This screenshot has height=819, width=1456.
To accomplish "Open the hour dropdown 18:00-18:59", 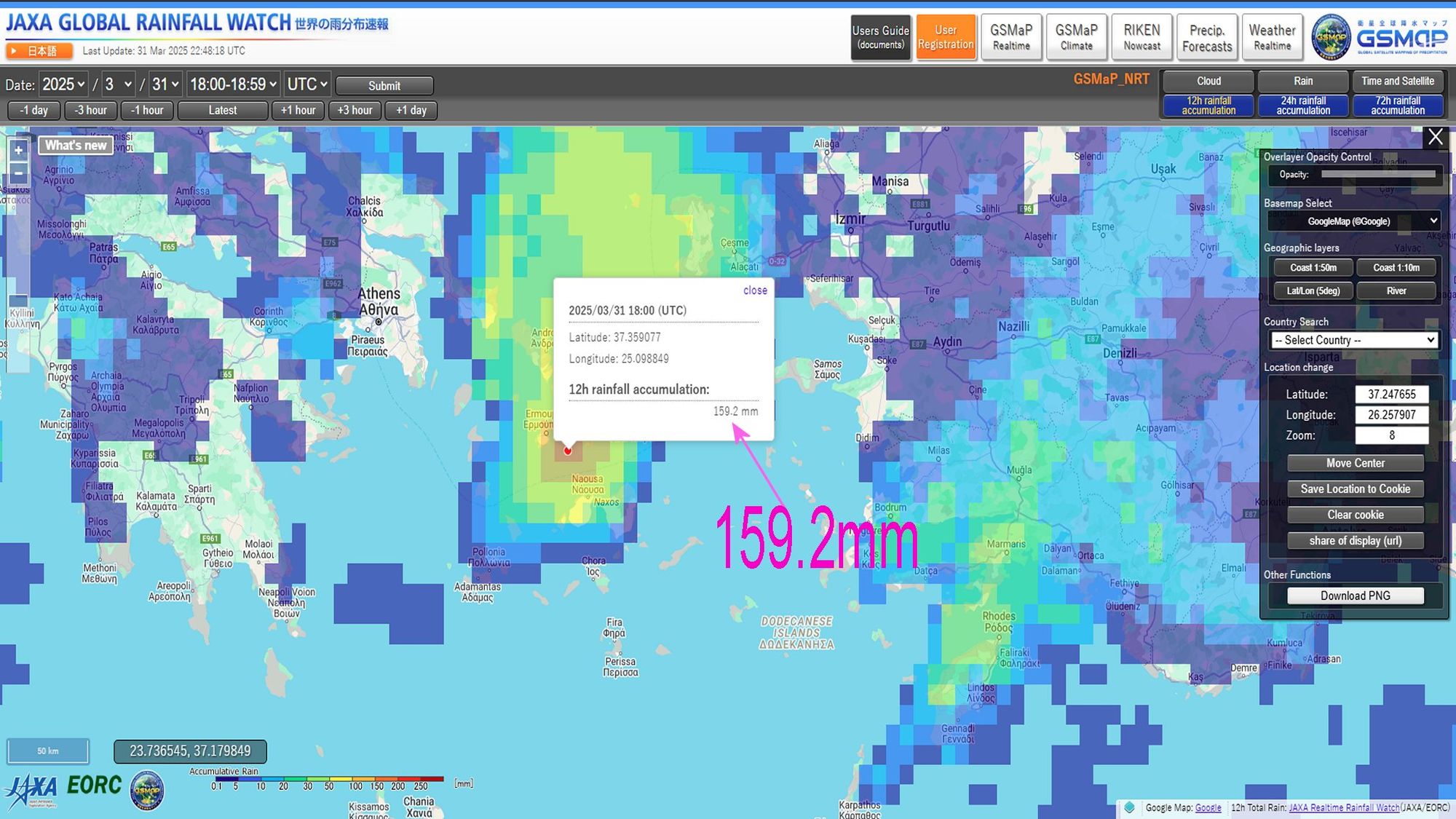I will pos(233,84).
